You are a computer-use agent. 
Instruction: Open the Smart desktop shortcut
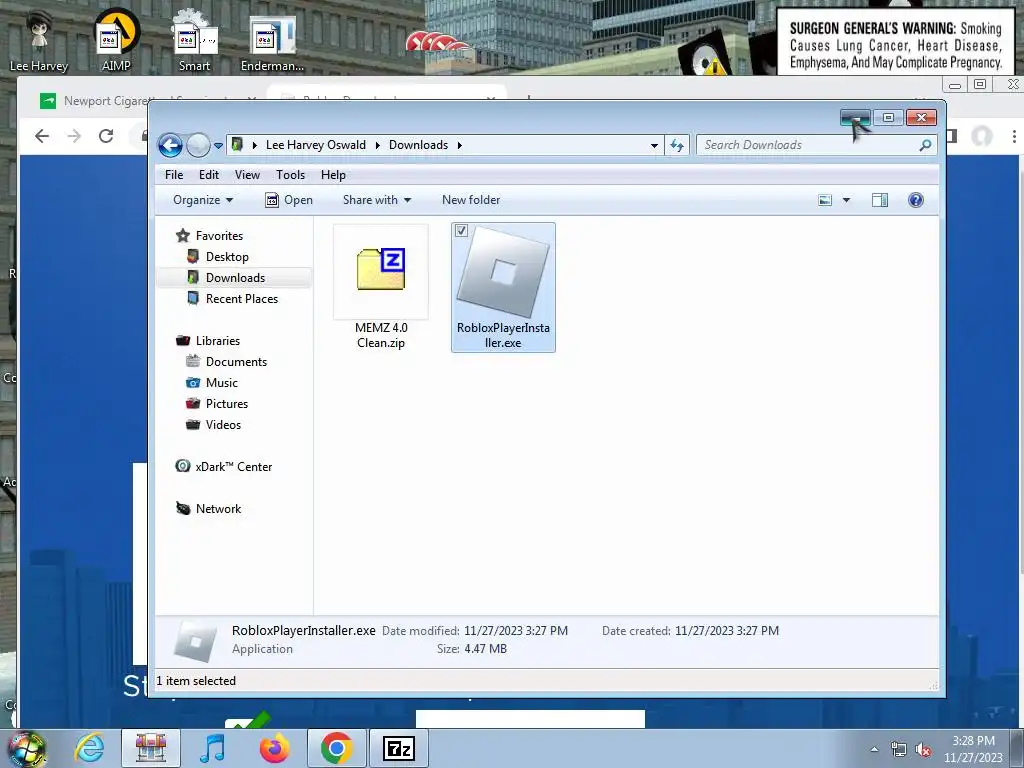(x=195, y=41)
